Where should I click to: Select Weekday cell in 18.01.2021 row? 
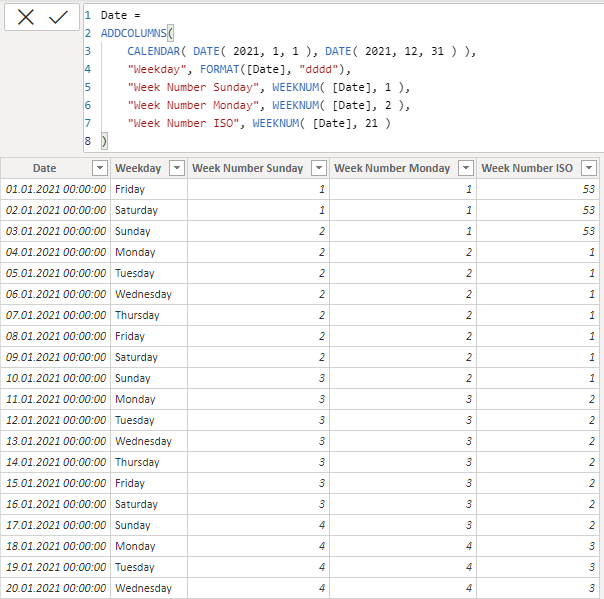149,546
